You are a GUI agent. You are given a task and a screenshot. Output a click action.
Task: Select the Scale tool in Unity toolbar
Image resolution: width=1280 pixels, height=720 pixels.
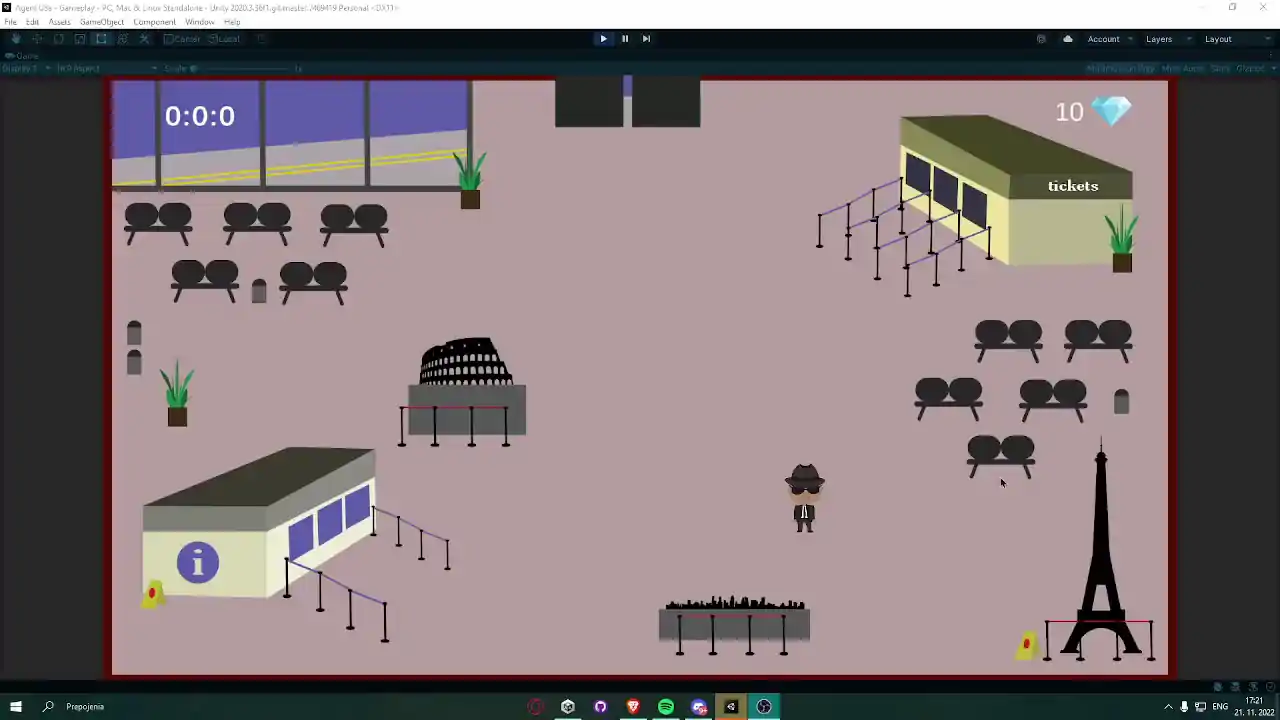coord(80,39)
